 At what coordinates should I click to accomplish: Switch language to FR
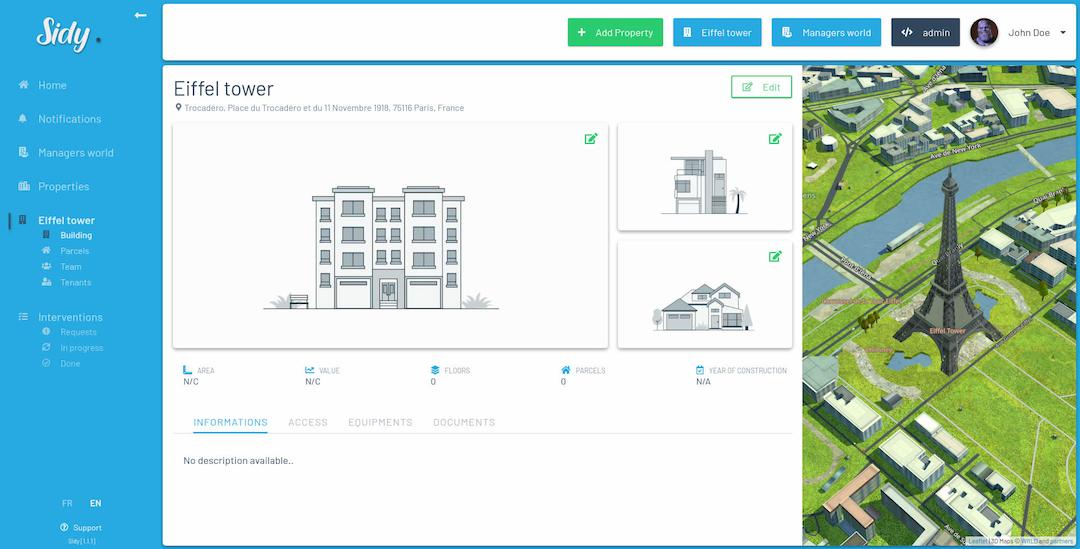pos(67,503)
